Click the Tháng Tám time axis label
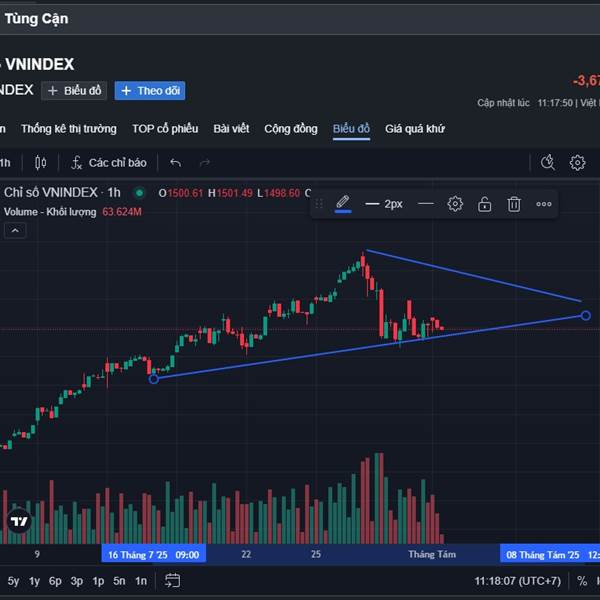The width and height of the screenshot is (600, 600). click(x=432, y=554)
